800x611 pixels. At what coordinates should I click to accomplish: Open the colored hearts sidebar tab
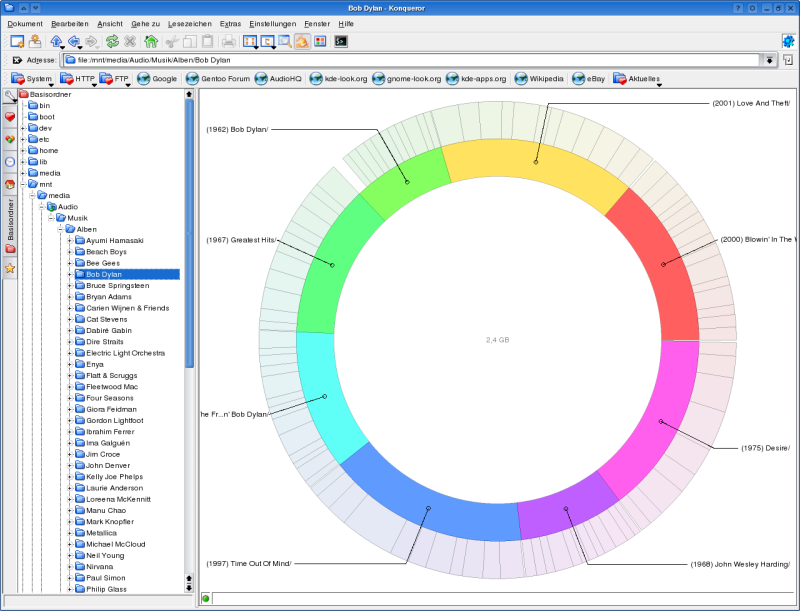10,139
